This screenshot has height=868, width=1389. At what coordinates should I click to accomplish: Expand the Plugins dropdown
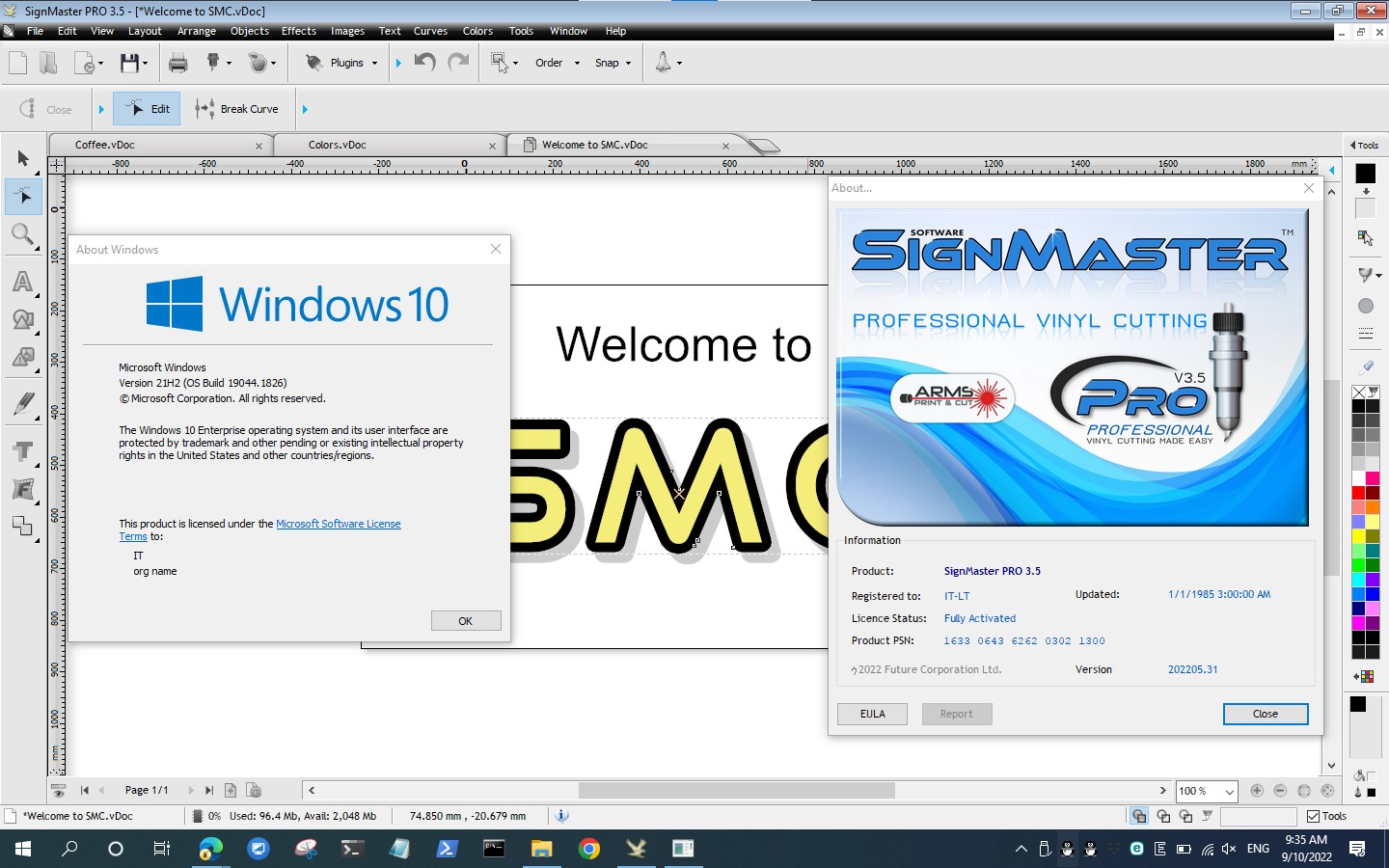(x=373, y=64)
